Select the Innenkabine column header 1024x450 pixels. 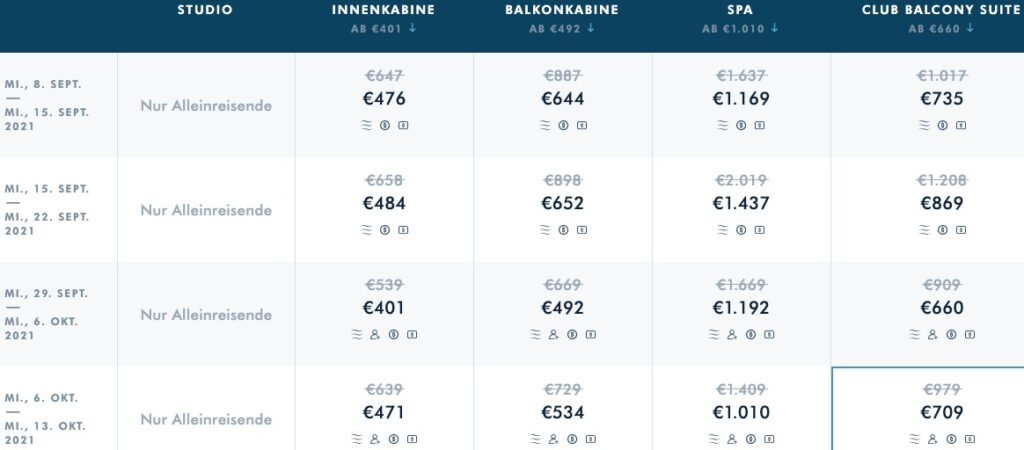coord(383,10)
